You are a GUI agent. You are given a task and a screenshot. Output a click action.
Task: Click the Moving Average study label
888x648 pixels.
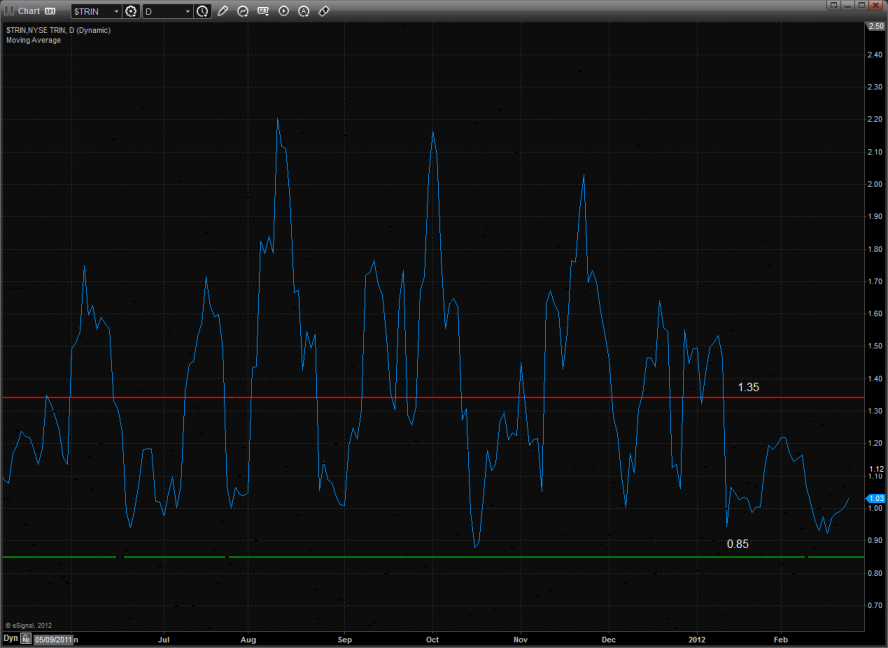[33, 40]
